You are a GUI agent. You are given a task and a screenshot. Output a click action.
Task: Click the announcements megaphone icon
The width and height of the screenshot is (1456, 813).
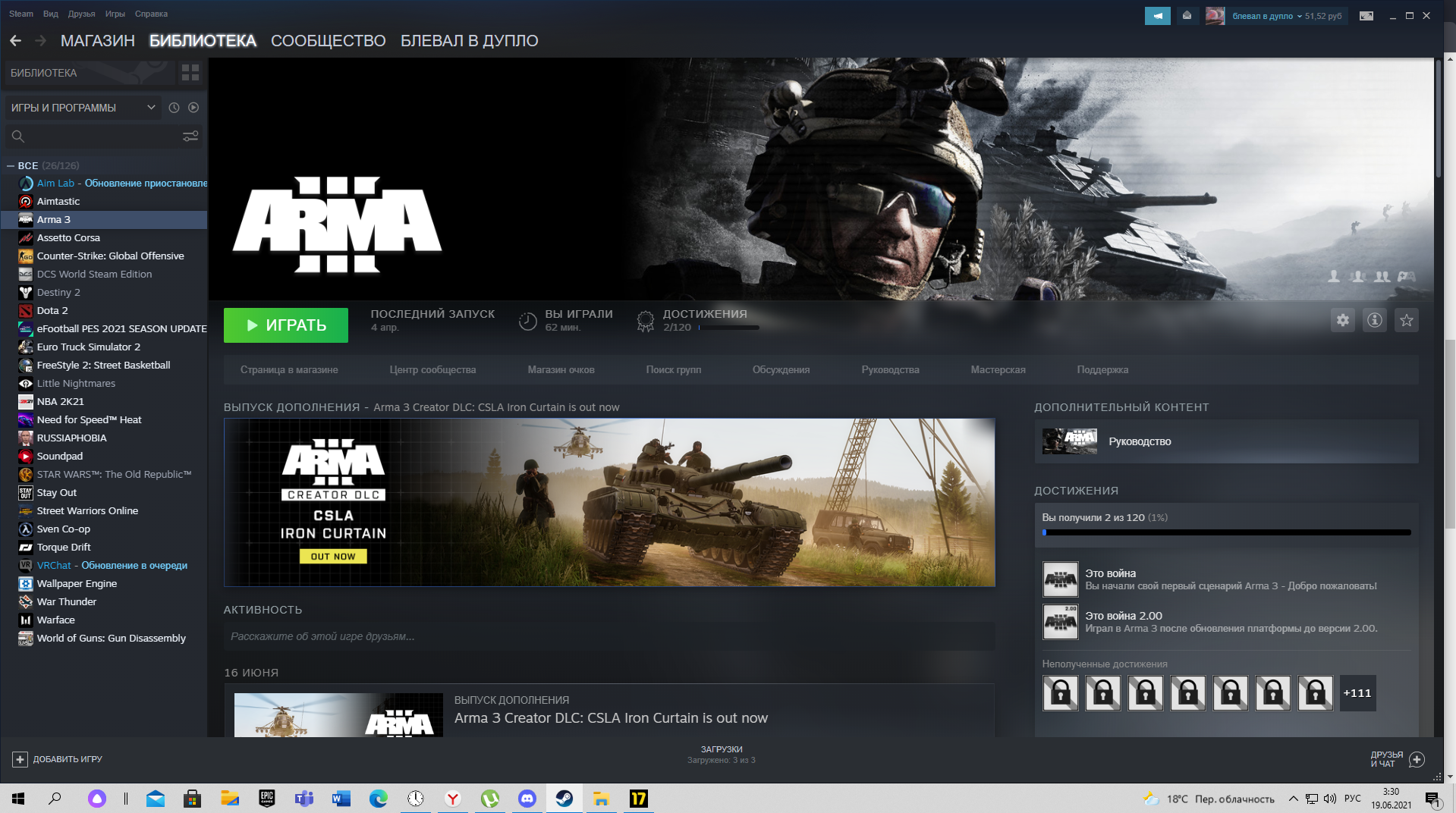click(x=1158, y=16)
